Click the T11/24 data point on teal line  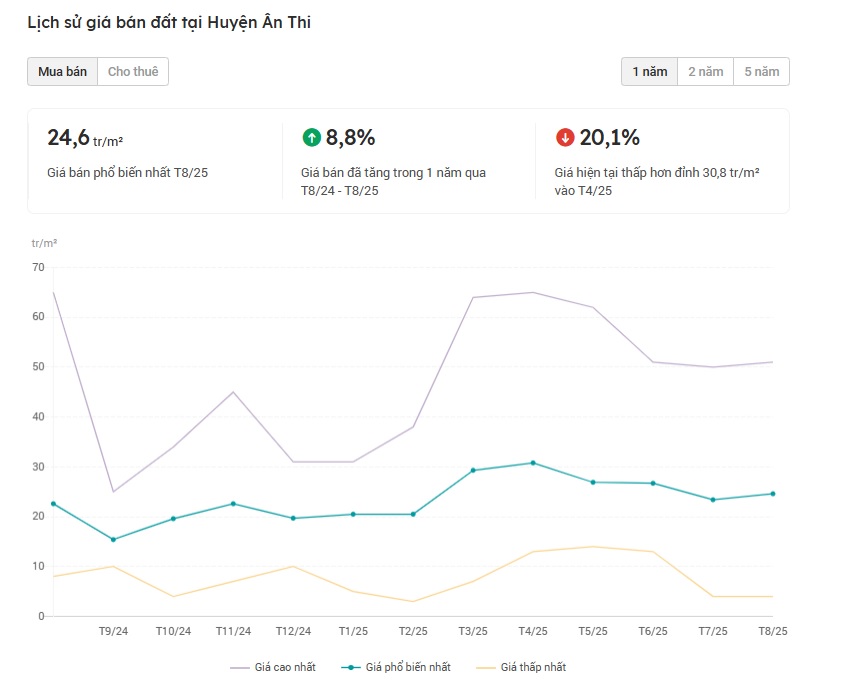(233, 504)
